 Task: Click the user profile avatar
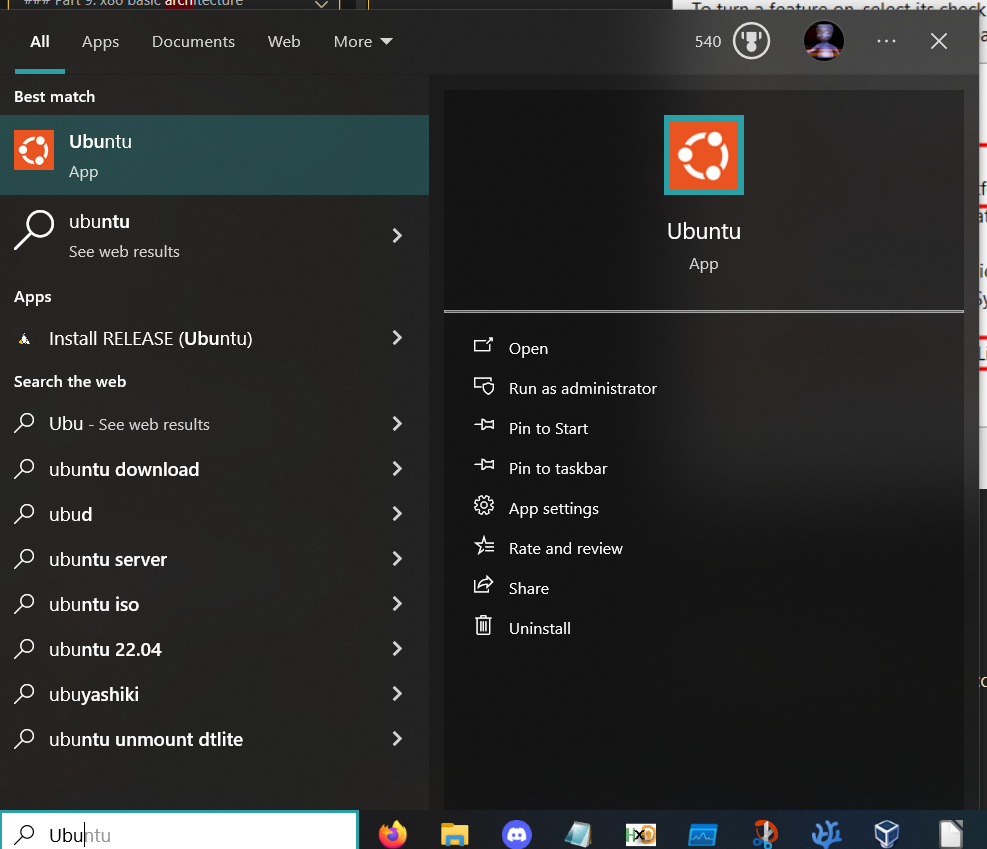click(824, 41)
